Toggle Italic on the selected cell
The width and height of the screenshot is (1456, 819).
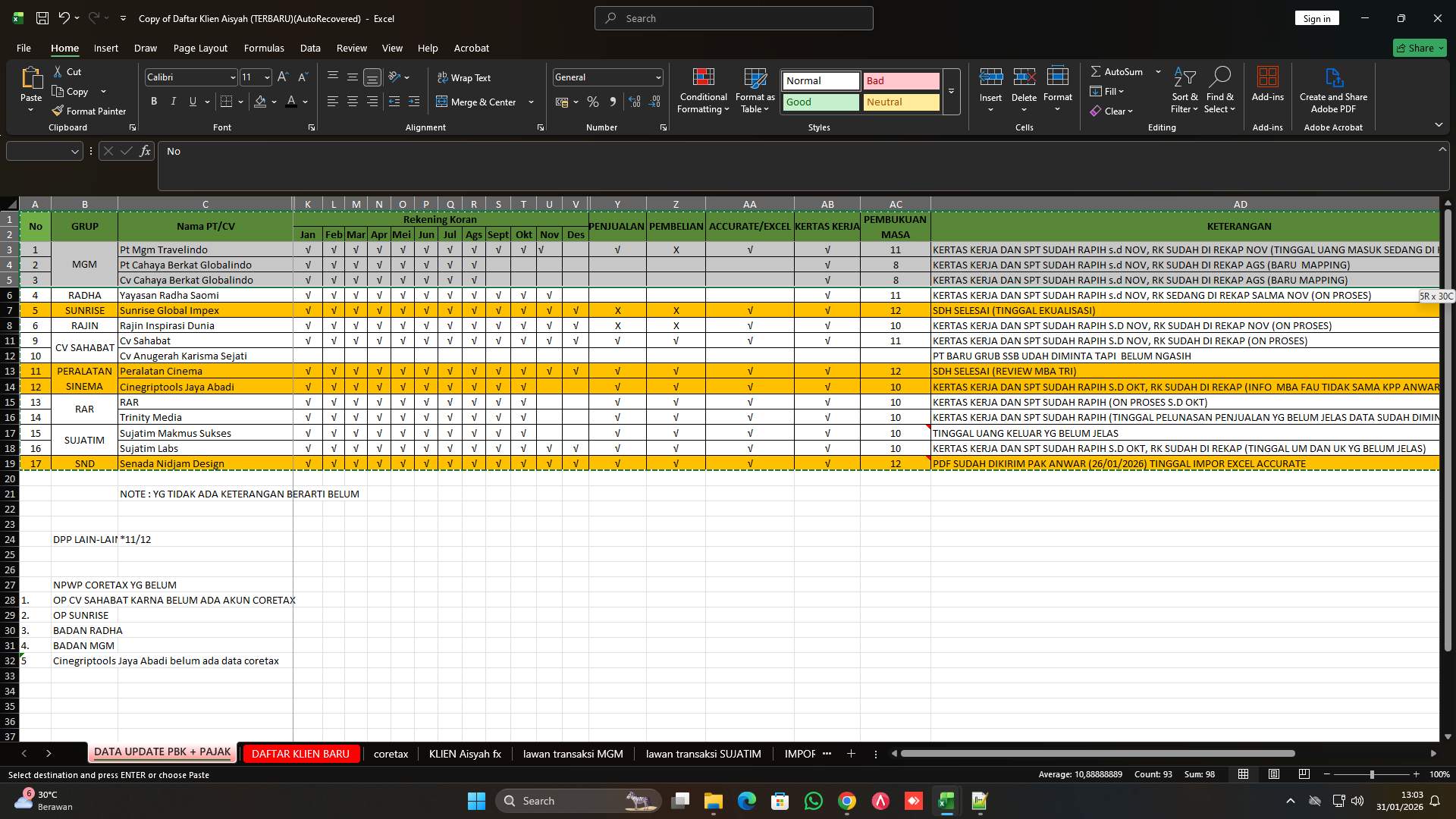(173, 101)
